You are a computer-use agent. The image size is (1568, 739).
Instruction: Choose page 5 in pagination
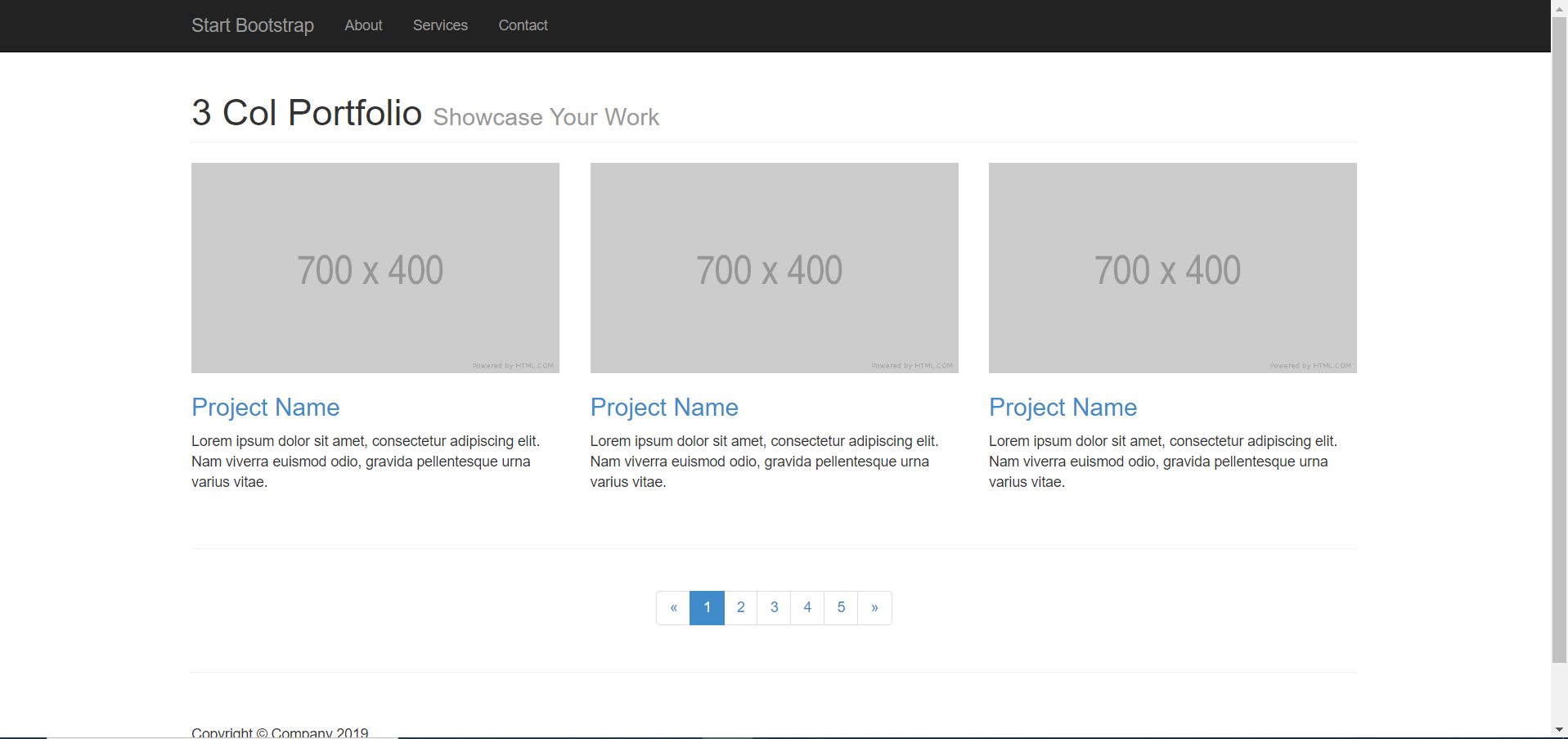pos(841,607)
